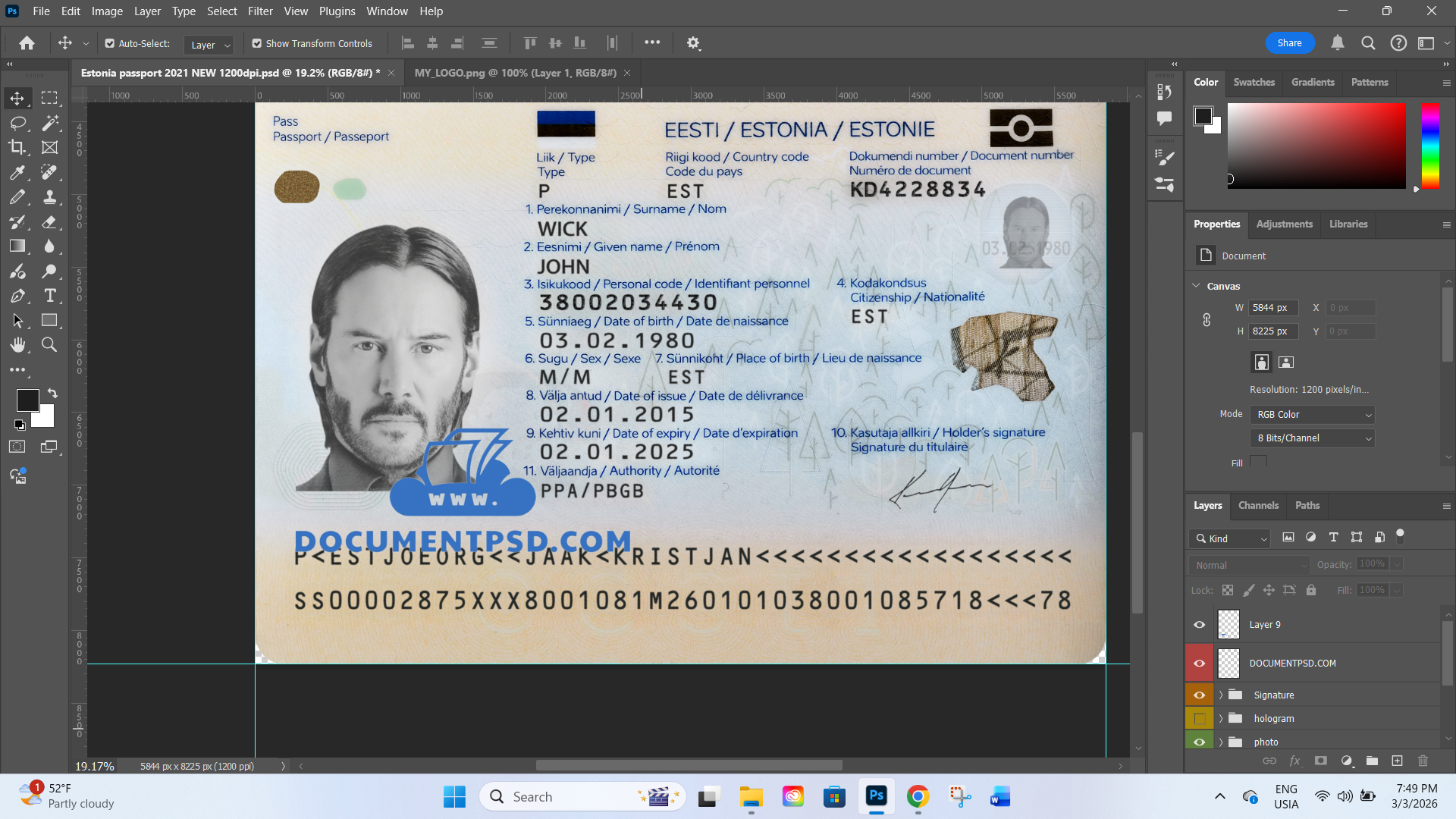Select the Horizontal Type tool
The width and height of the screenshot is (1456, 819).
click(x=50, y=296)
